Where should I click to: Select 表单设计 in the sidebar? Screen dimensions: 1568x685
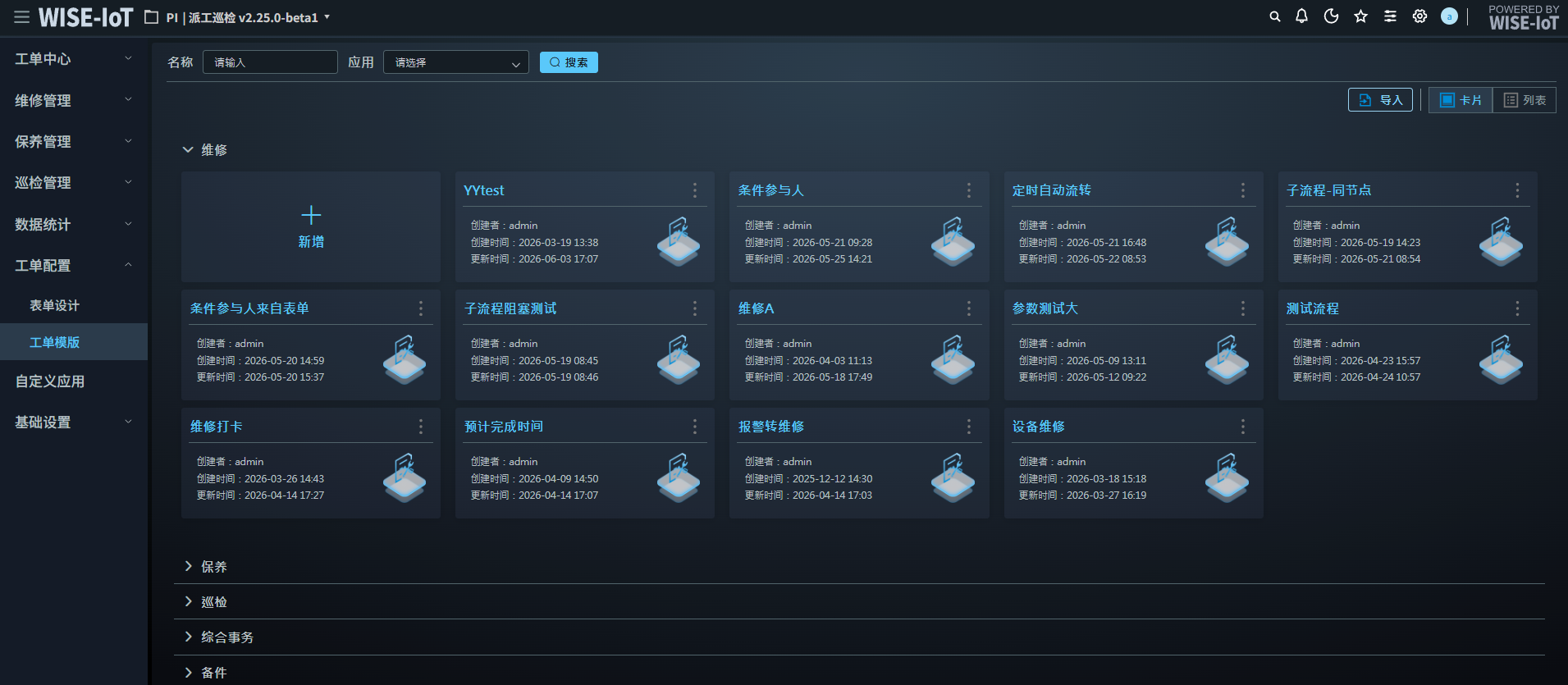click(x=54, y=305)
